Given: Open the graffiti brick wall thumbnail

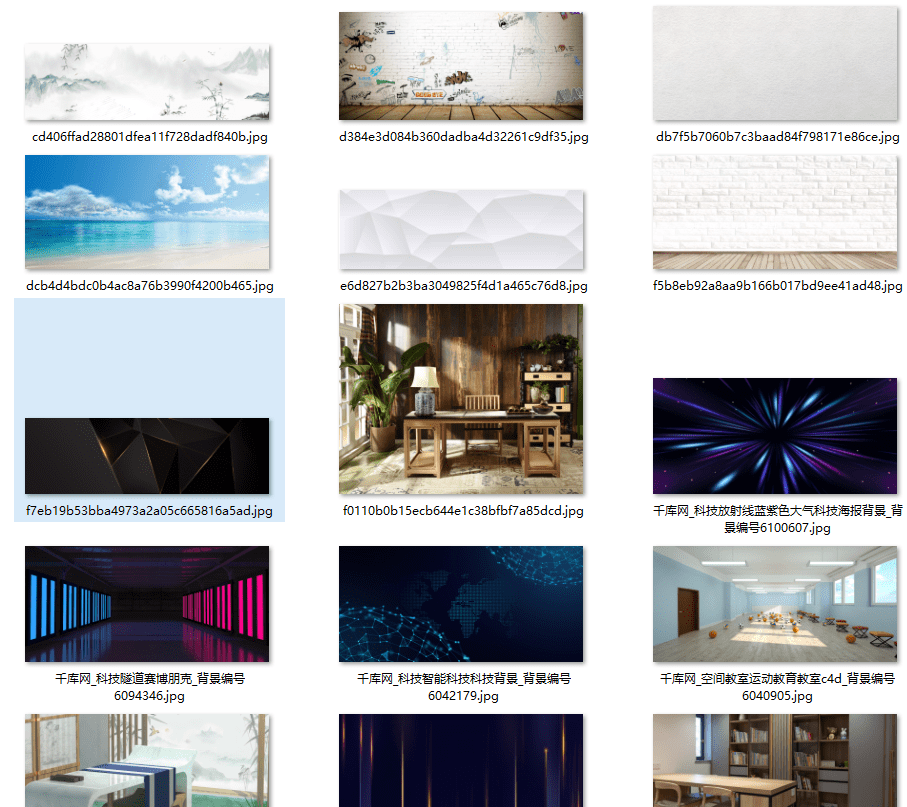Looking at the screenshot, I should coord(461,66).
